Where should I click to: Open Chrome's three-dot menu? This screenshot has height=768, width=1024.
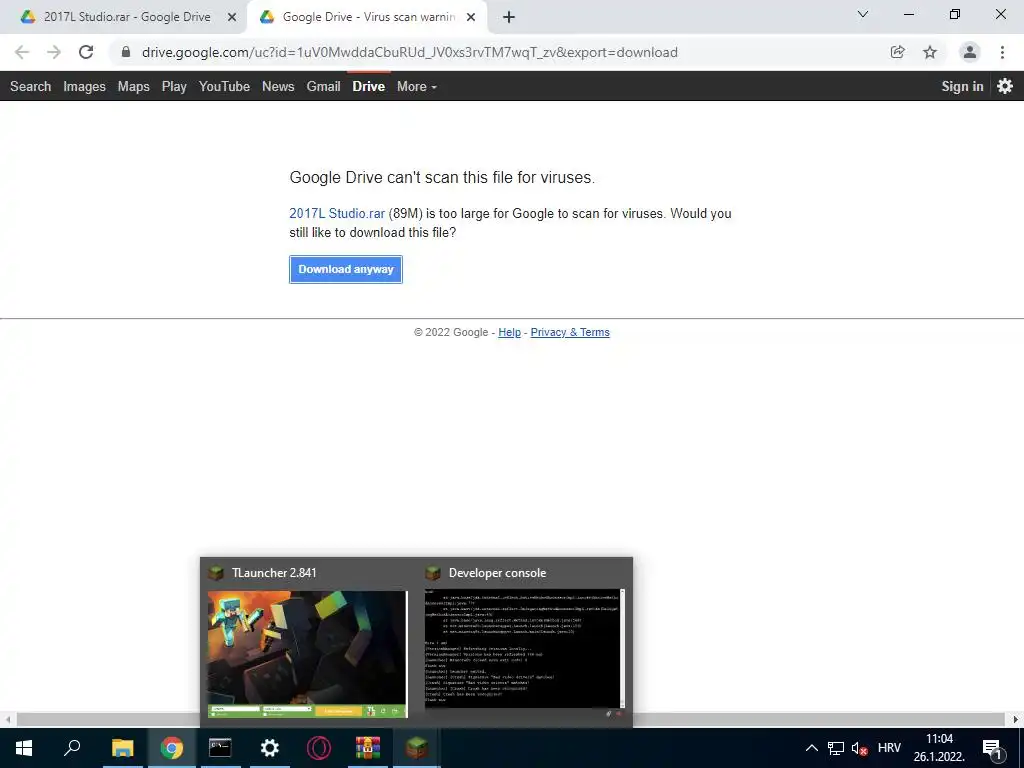(1002, 52)
